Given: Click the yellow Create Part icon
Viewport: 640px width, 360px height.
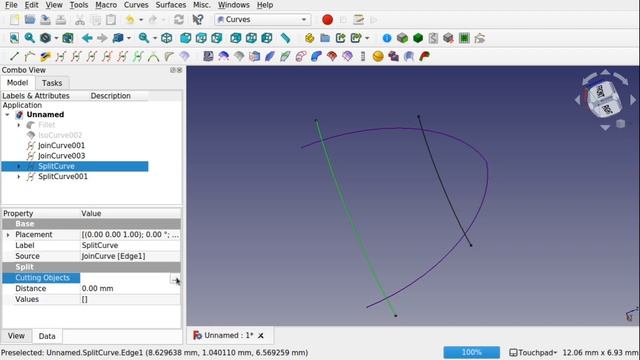Looking at the screenshot, I should tap(309, 38).
